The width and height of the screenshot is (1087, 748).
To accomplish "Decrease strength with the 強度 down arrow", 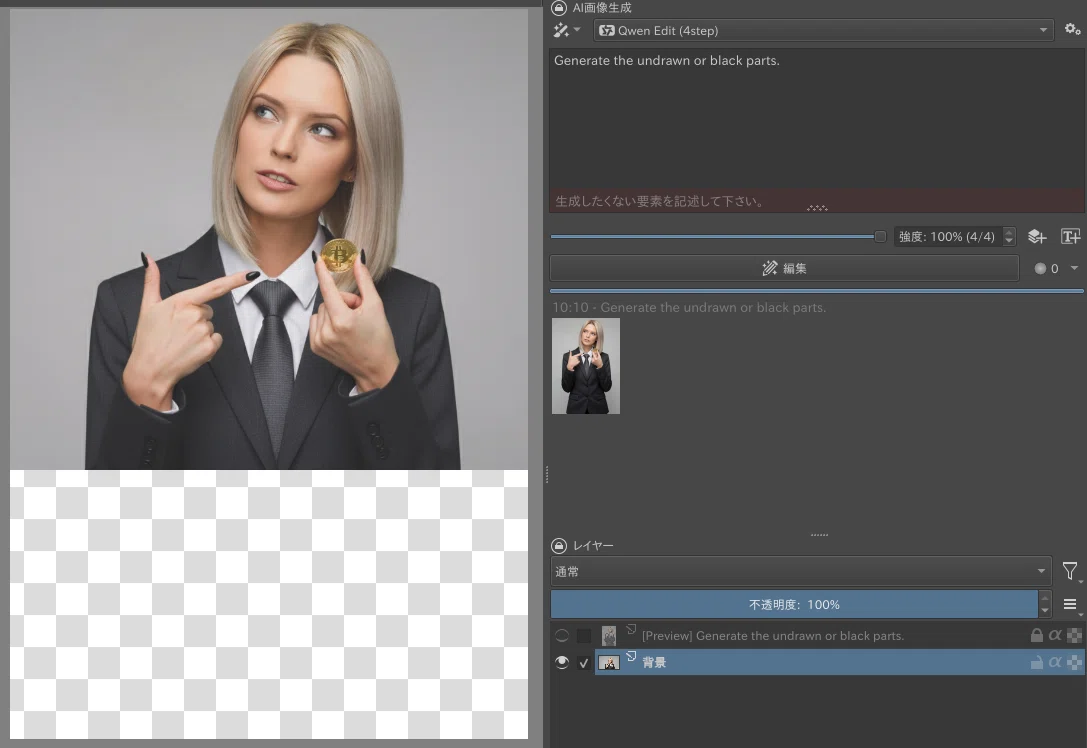I will pyautogui.click(x=1009, y=241).
